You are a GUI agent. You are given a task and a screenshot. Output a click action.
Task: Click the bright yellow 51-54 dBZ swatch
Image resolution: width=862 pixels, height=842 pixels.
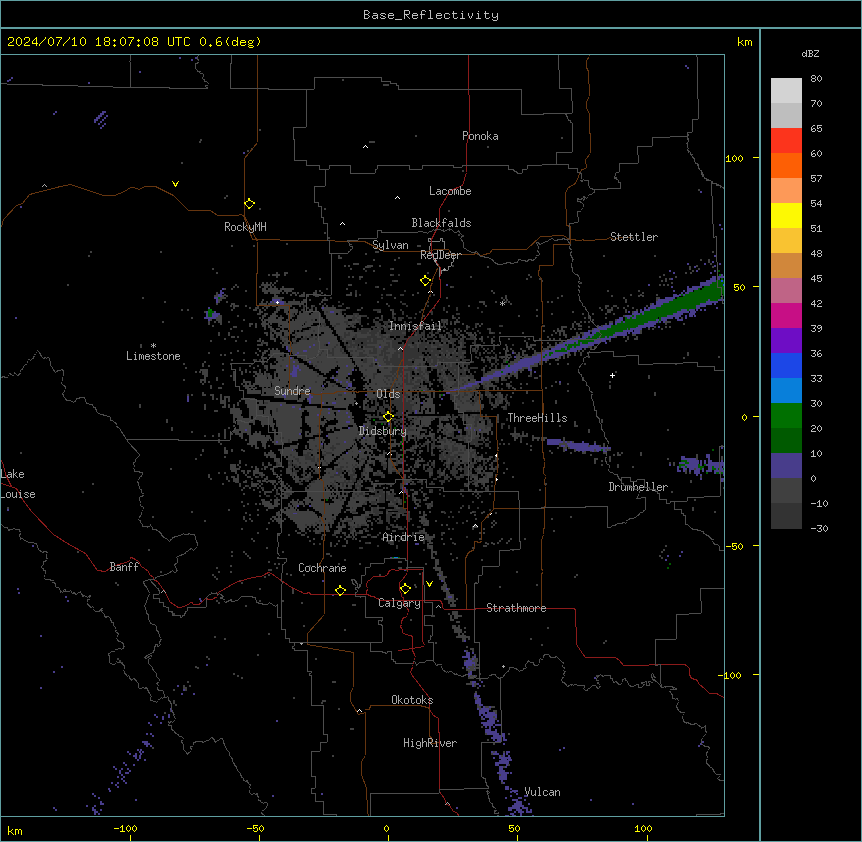[x=786, y=215]
